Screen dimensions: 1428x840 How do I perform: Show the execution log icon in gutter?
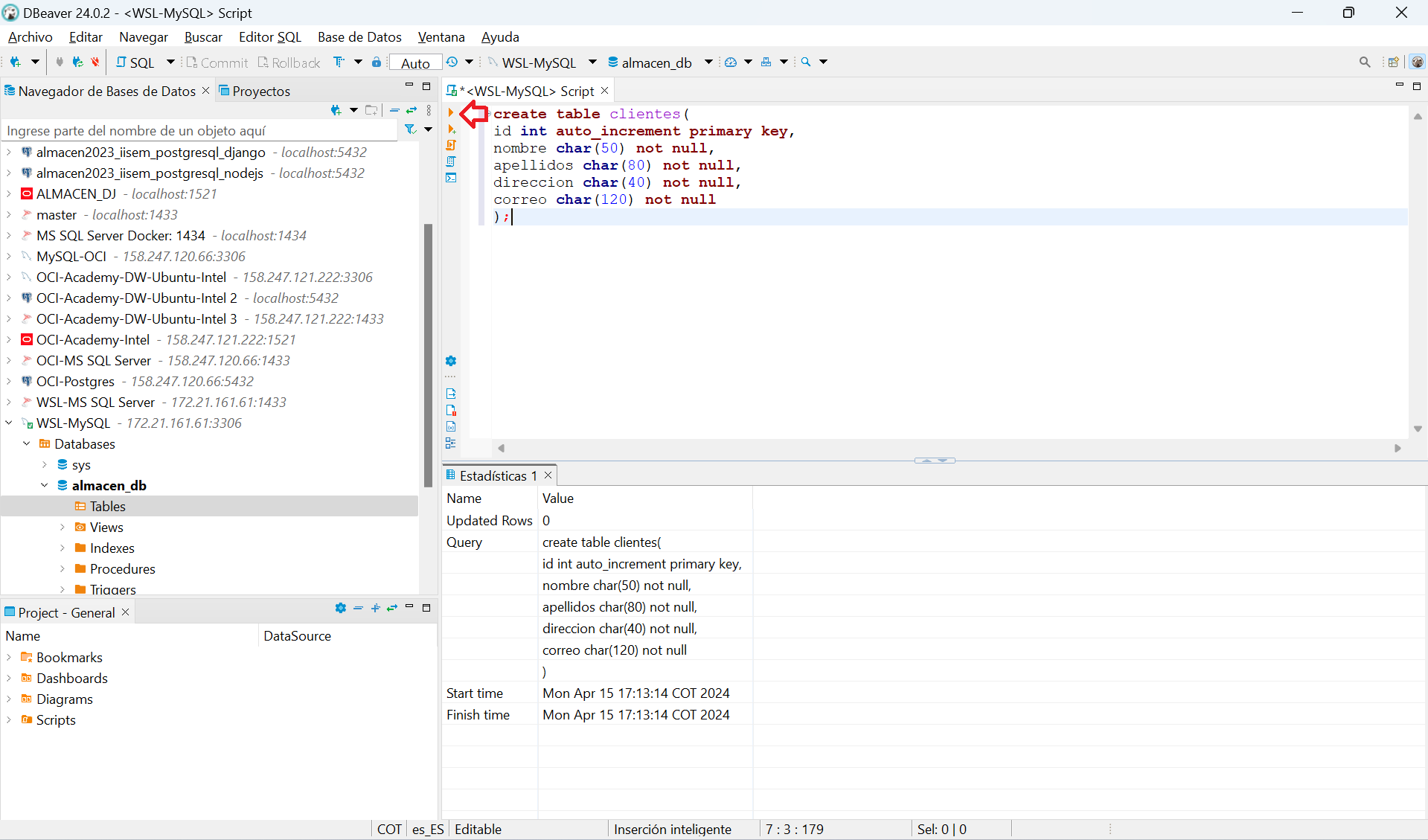click(x=451, y=410)
